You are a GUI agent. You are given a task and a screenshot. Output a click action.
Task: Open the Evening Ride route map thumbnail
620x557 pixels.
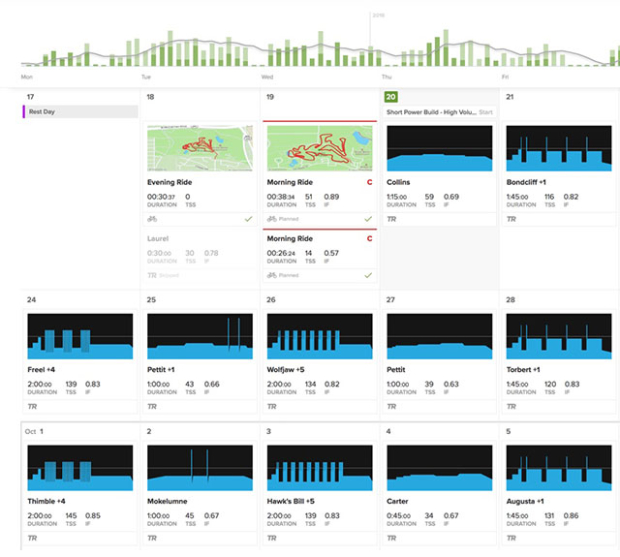[x=199, y=148]
